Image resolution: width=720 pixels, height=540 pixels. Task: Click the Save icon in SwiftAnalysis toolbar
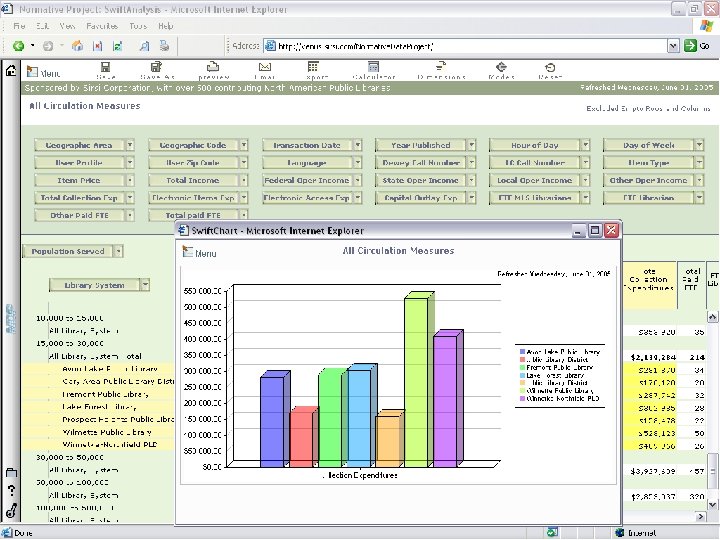point(106,70)
